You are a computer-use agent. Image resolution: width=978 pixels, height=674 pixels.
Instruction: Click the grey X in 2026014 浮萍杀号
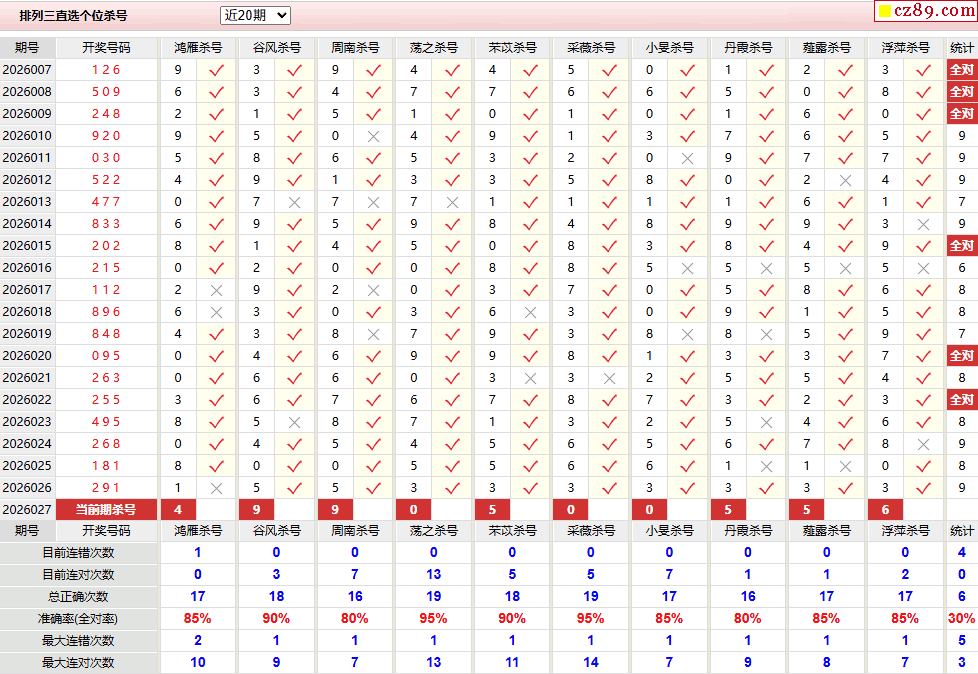(x=923, y=224)
